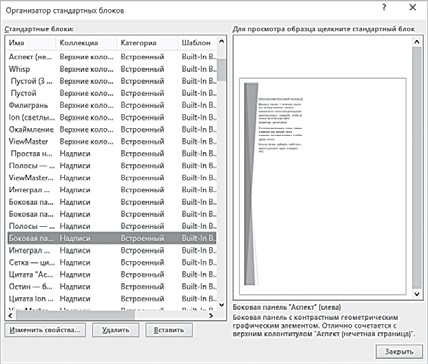Sort list by Коллекция column header
Screen dimensions: 428x364
pos(86,43)
